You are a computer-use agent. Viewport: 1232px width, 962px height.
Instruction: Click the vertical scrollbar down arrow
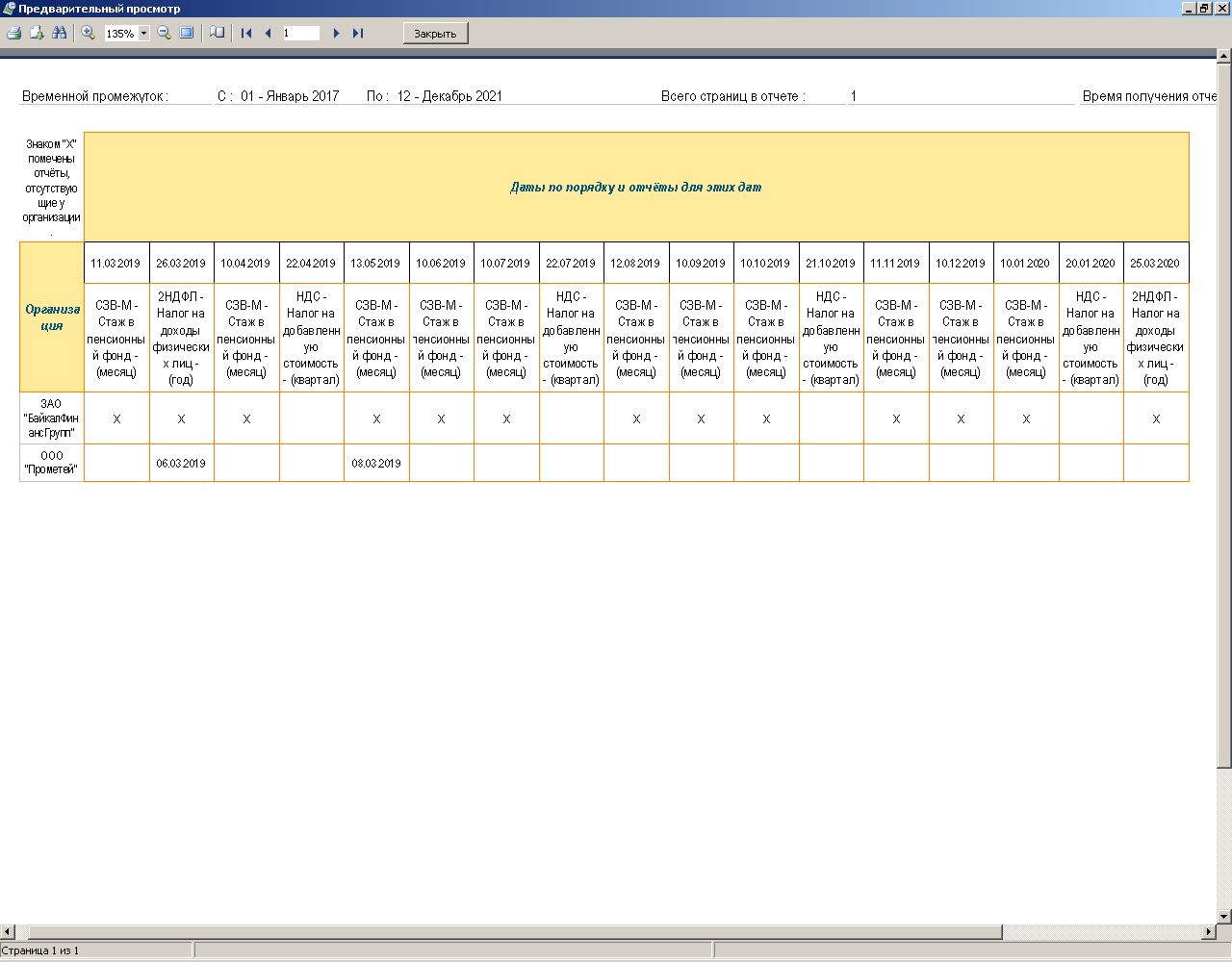(x=1224, y=917)
